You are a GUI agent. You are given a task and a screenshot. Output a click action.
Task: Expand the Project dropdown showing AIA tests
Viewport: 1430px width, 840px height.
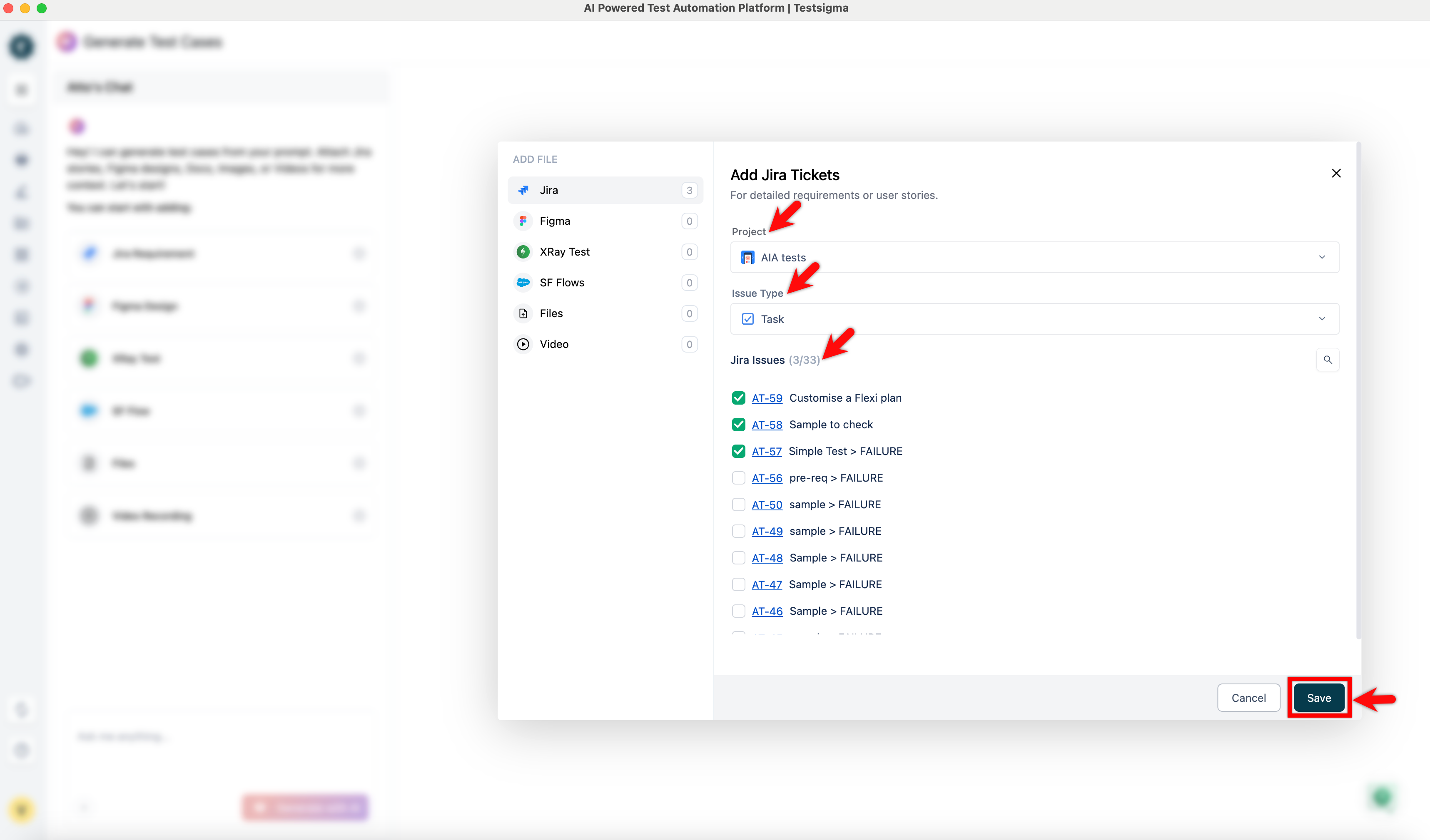pos(1034,258)
